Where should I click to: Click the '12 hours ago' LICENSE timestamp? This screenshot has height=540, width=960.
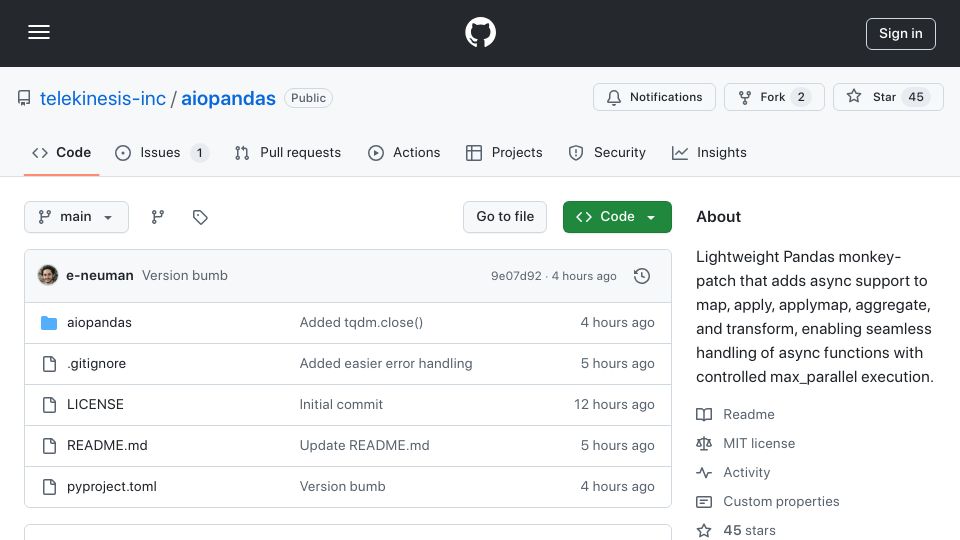click(x=614, y=405)
